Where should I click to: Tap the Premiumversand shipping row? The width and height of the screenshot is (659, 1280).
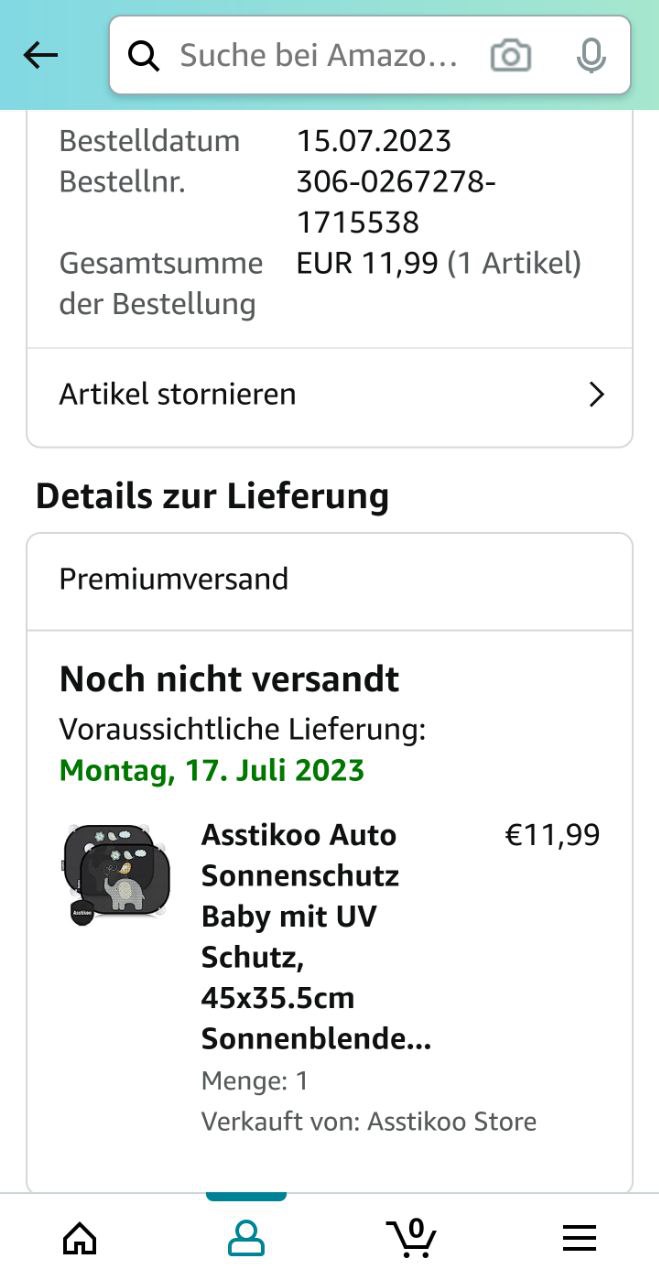(329, 580)
